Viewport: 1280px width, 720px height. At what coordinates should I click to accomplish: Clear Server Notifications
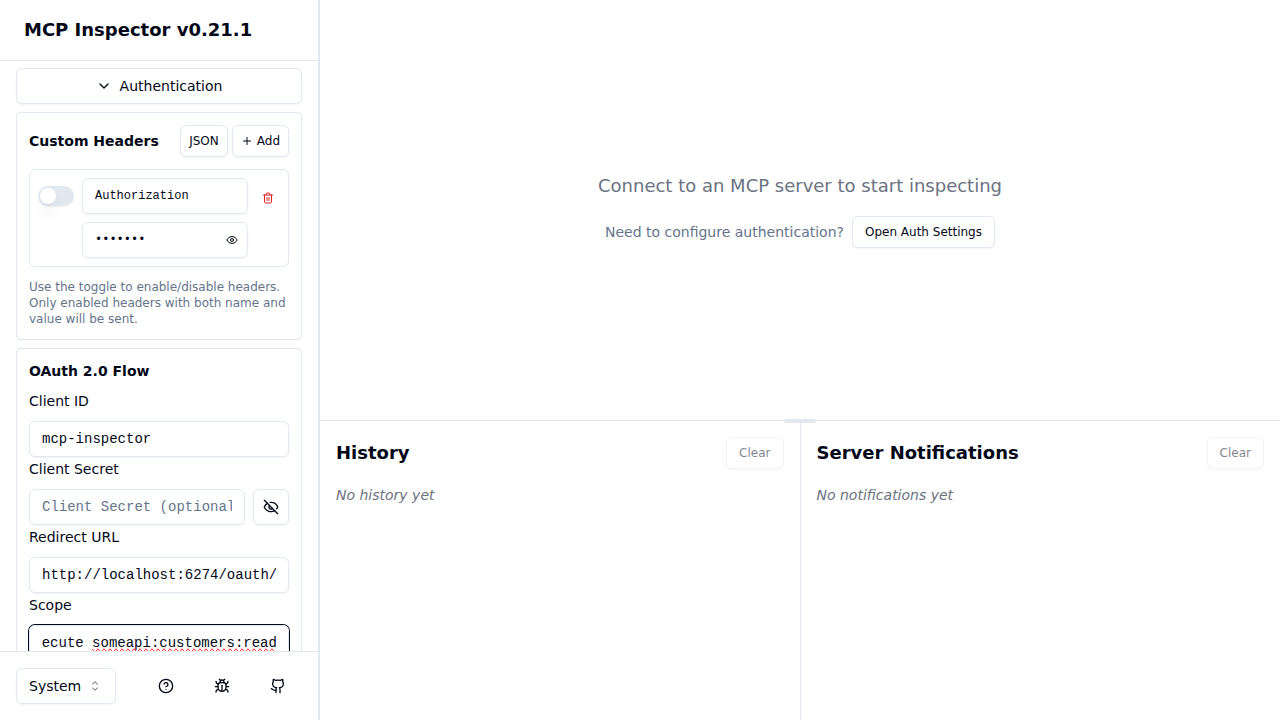click(x=1235, y=452)
